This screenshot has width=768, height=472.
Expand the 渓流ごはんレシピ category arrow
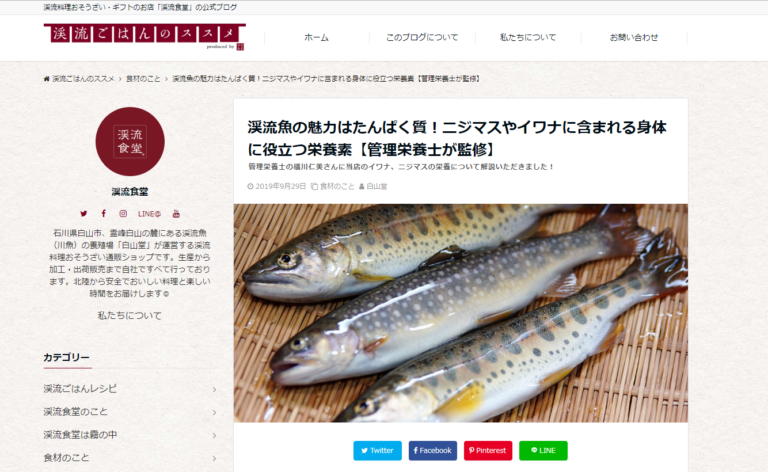click(x=215, y=389)
